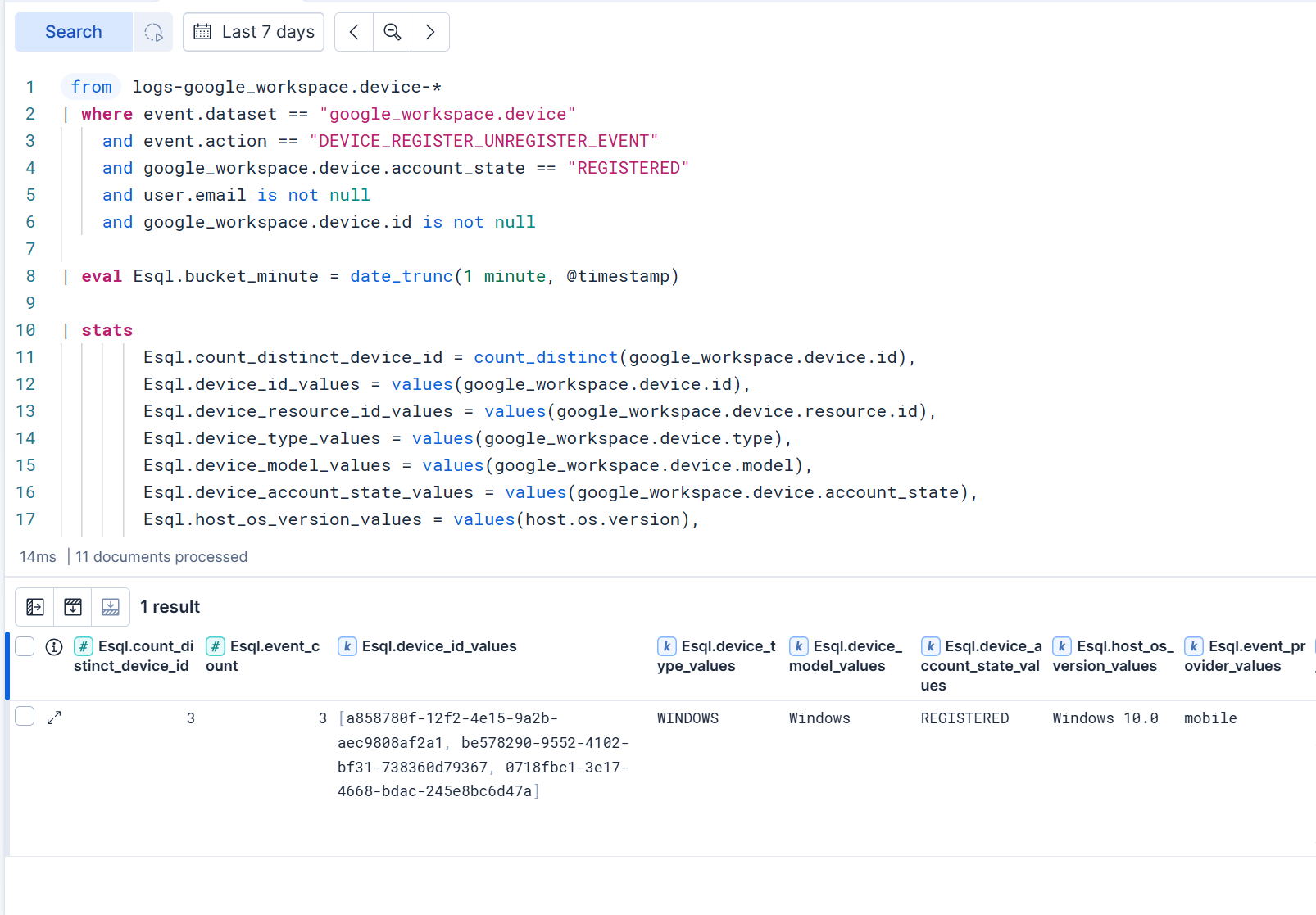
Task: Click the from keyword on line 1
Action: (91, 87)
